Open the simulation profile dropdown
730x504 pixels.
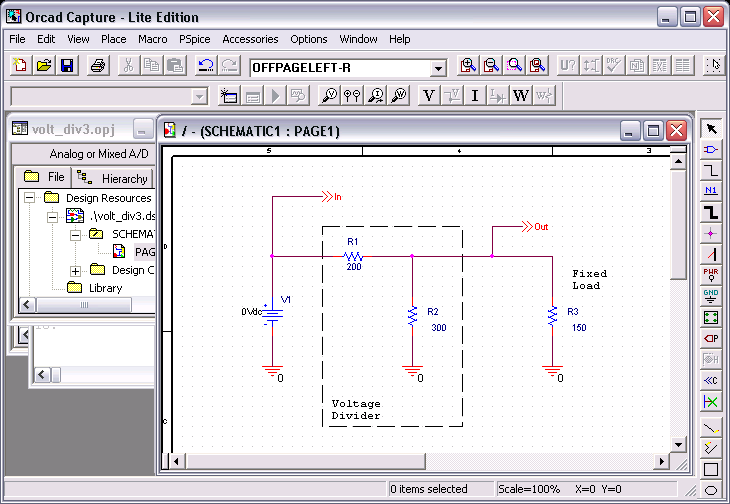199,97
